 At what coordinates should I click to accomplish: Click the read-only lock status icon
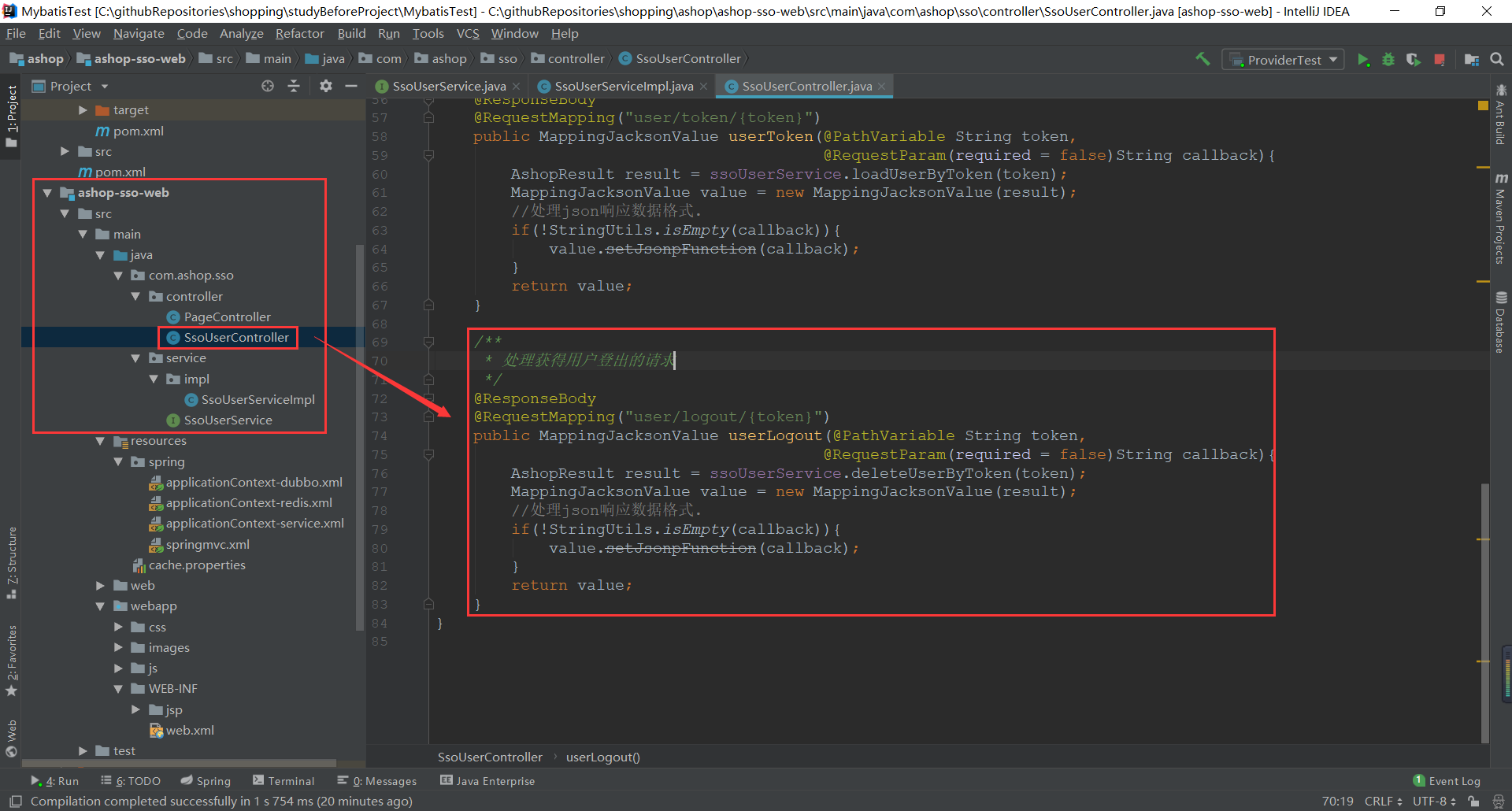(x=1473, y=801)
